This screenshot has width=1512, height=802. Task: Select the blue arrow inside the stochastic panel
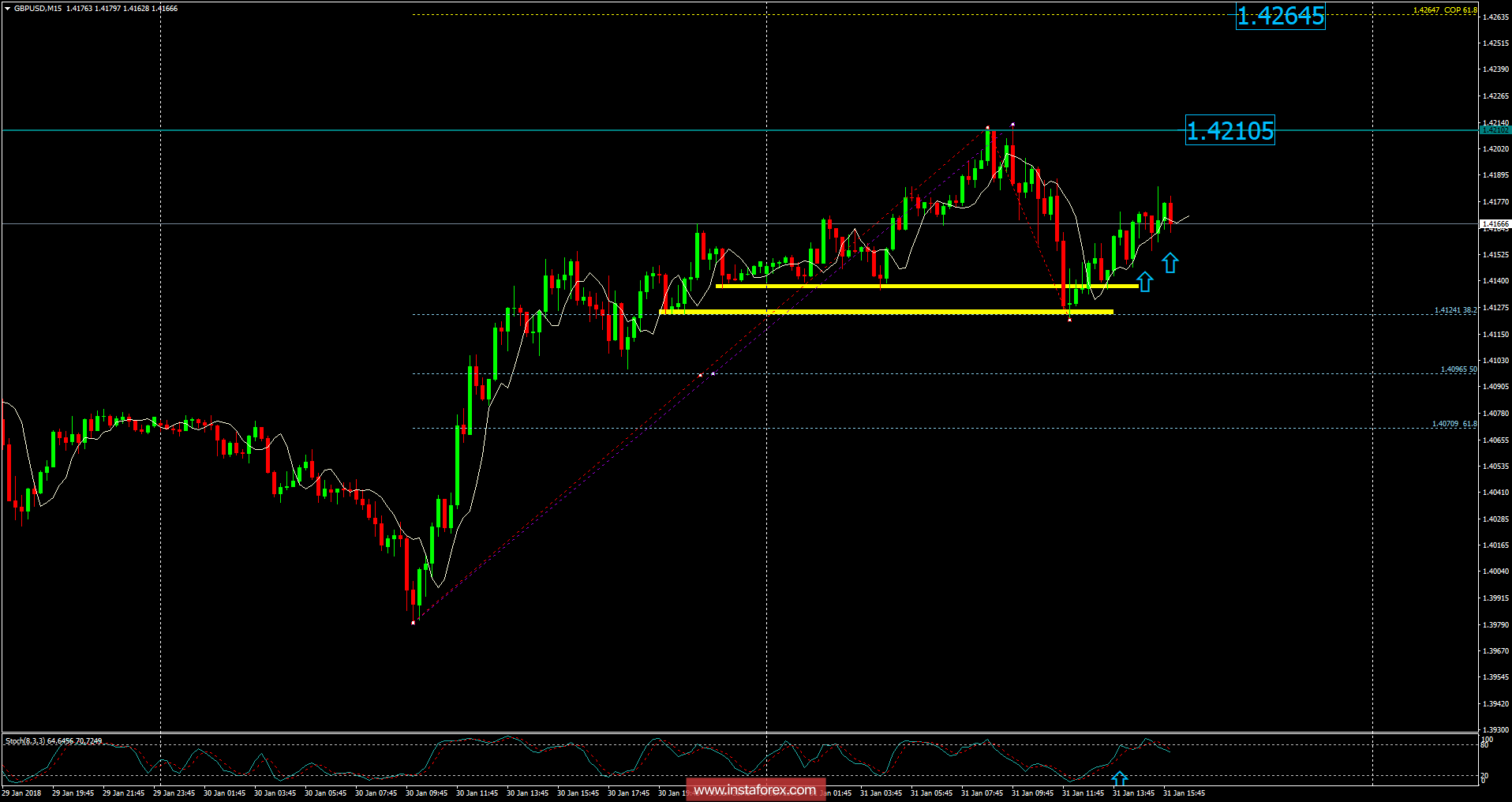click(x=1120, y=779)
